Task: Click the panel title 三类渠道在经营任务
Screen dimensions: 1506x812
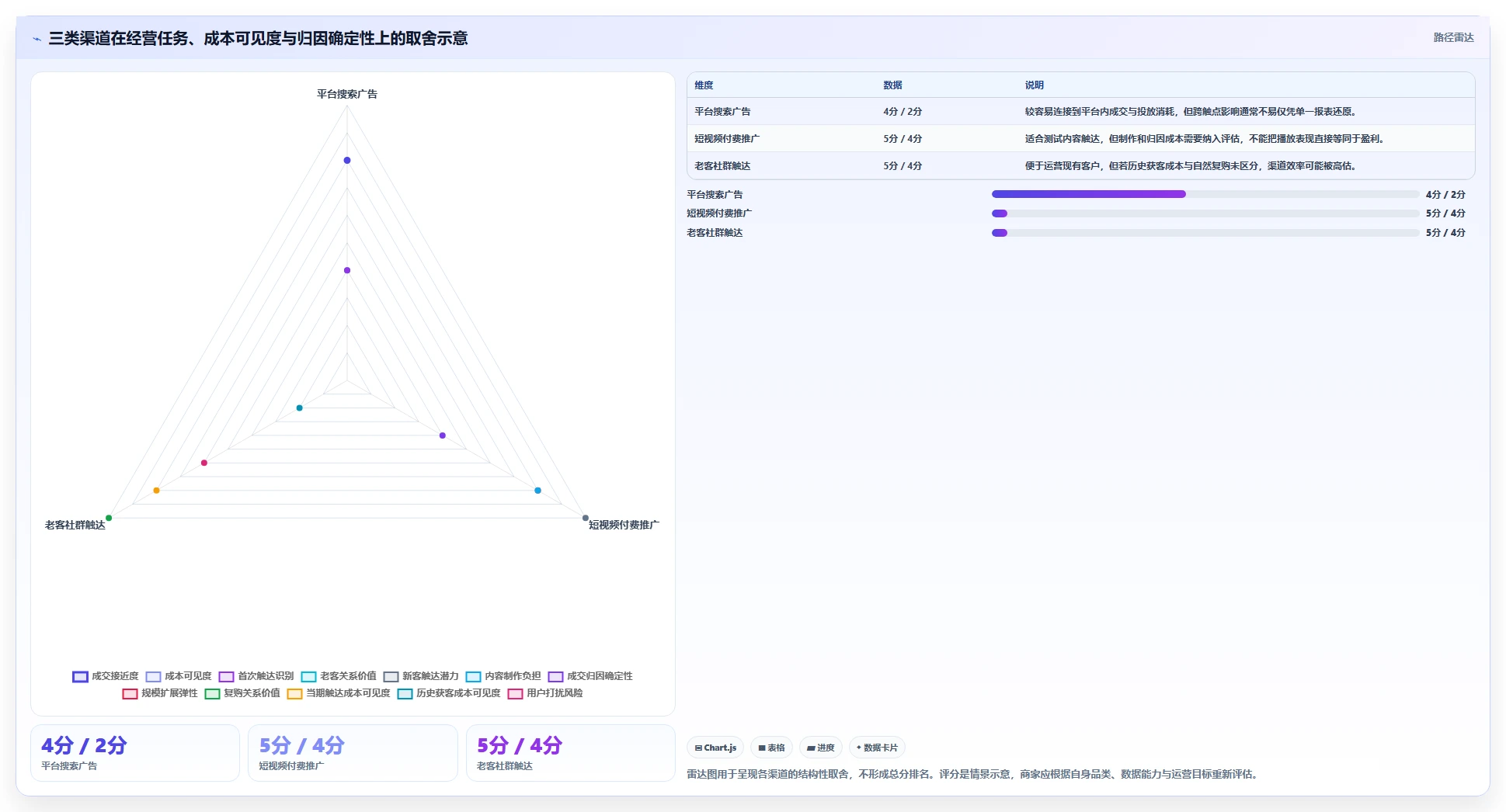Action: [258, 38]
